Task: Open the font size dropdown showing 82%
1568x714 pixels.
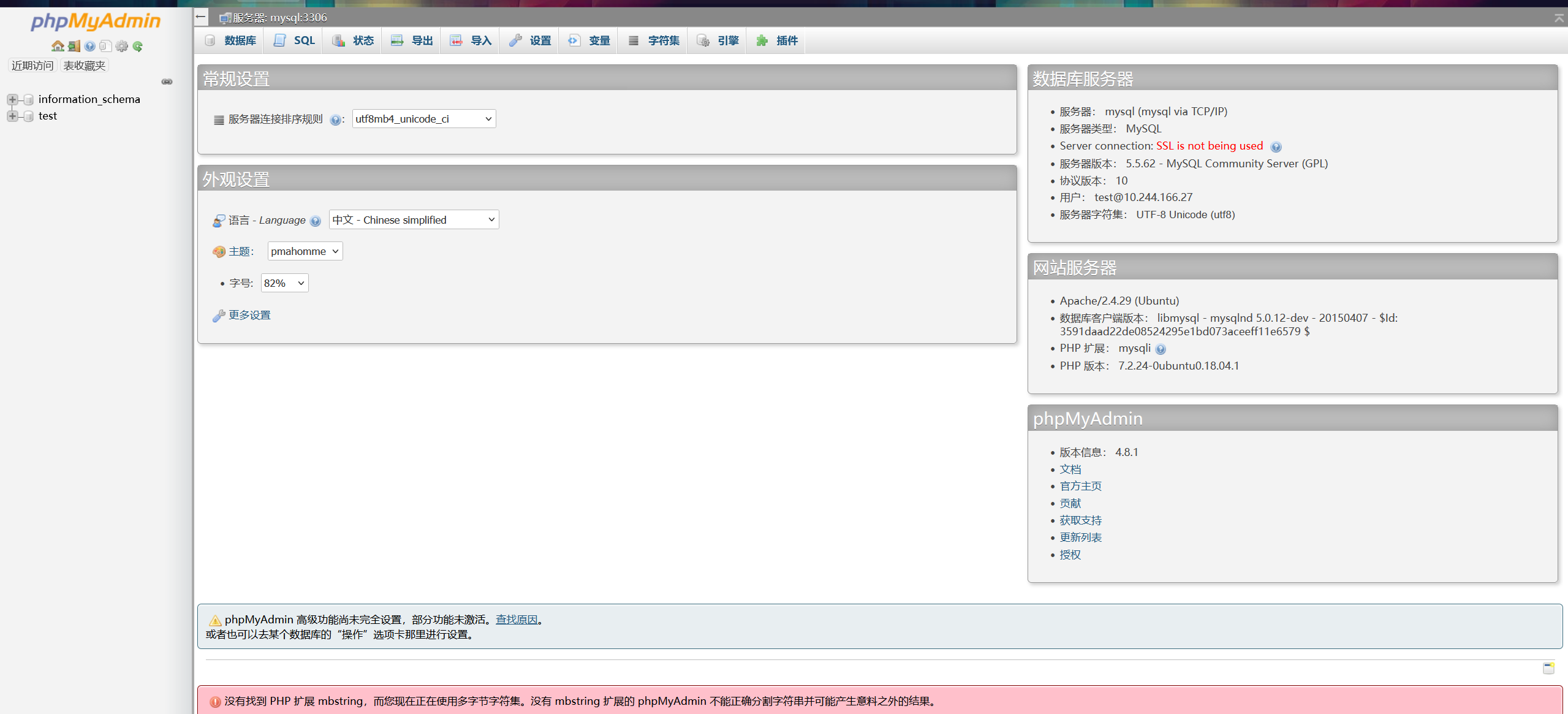Action: [284, 283]
